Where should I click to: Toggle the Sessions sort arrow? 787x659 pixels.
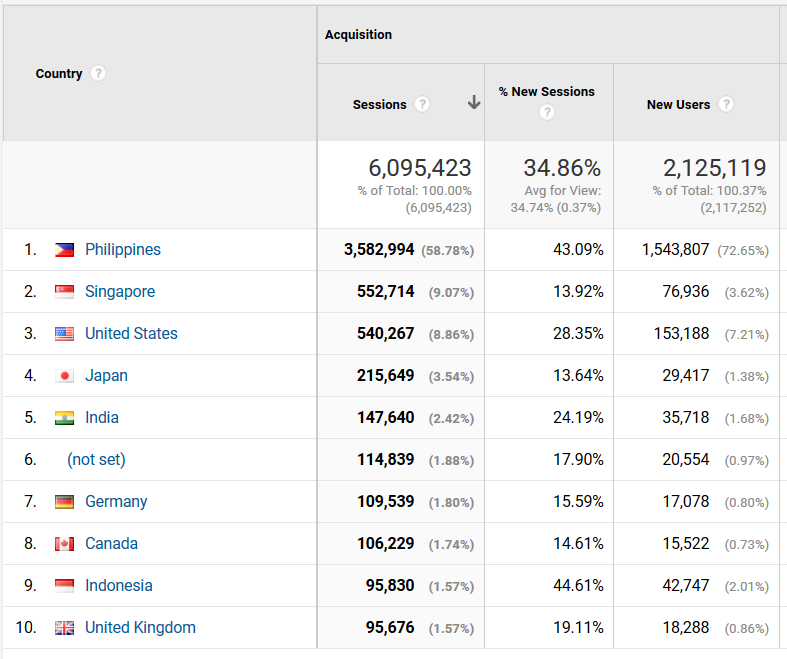(x=474, y=102)
